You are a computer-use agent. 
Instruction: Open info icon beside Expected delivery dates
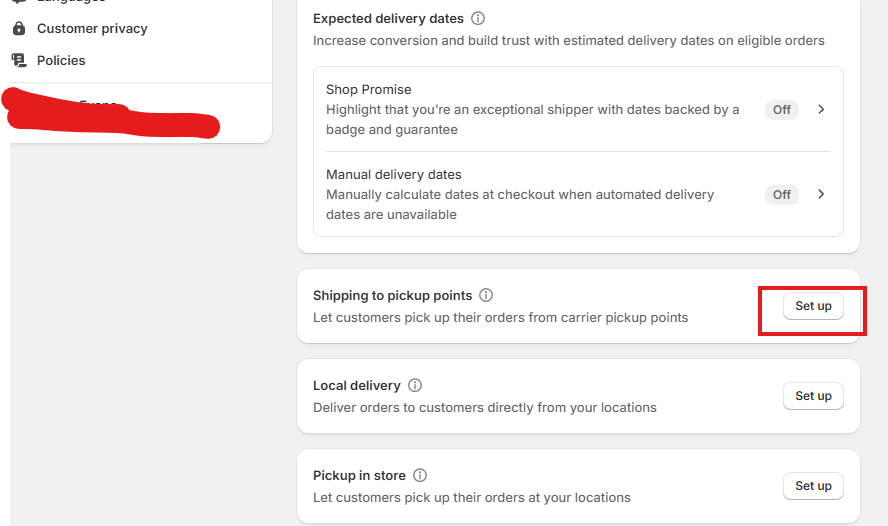tap(478, 18)
